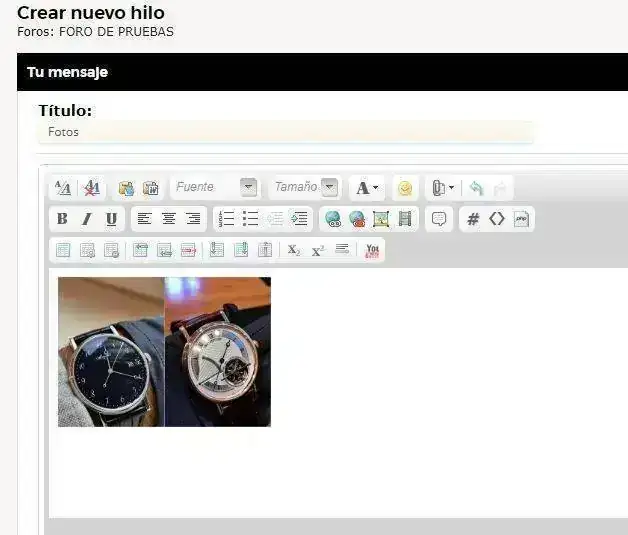Insert an ordered numbered list
Viewport: 628px width, 535px height.
(227, 219)
